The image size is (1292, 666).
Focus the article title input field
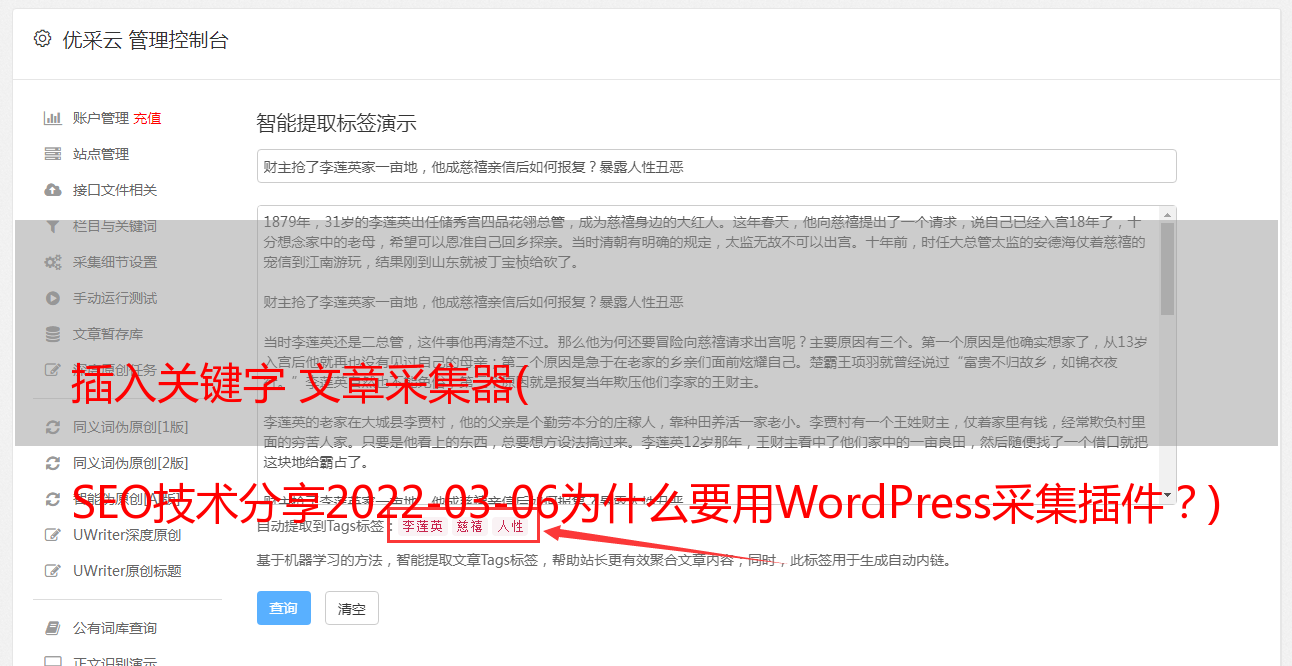pos(716,166)
